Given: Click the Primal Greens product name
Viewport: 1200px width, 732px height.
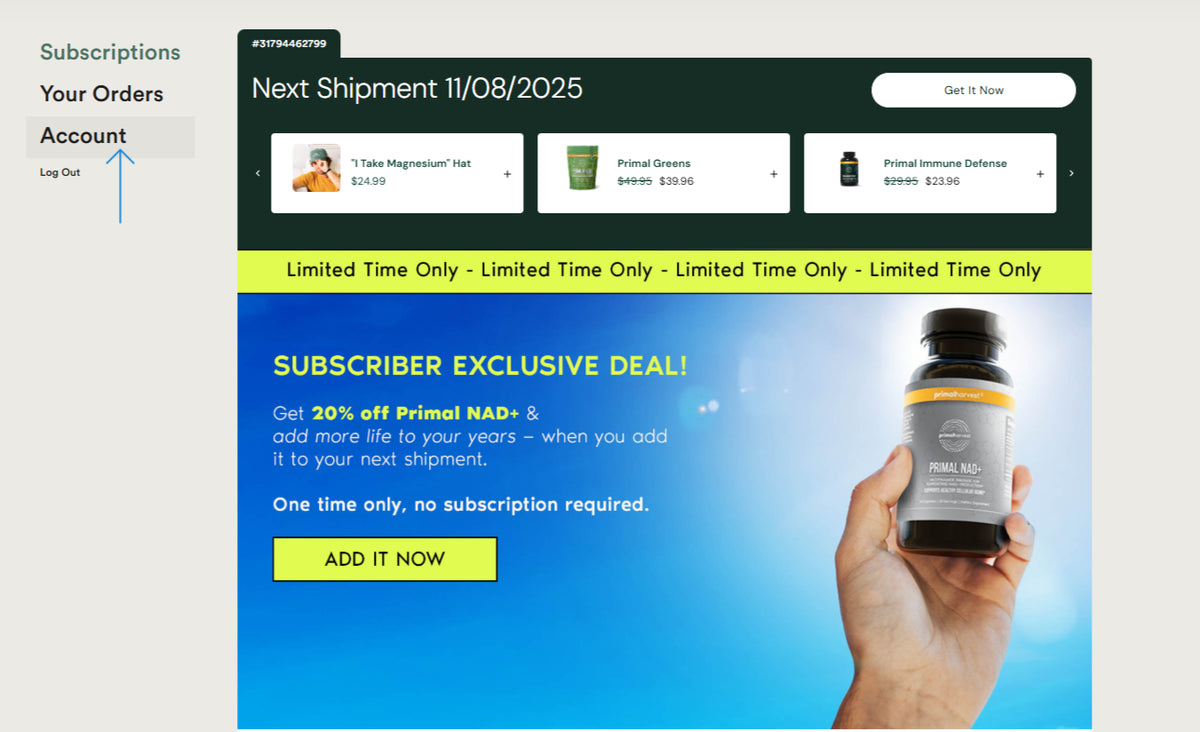Looking at the screenshot, I should click(654, 163).
